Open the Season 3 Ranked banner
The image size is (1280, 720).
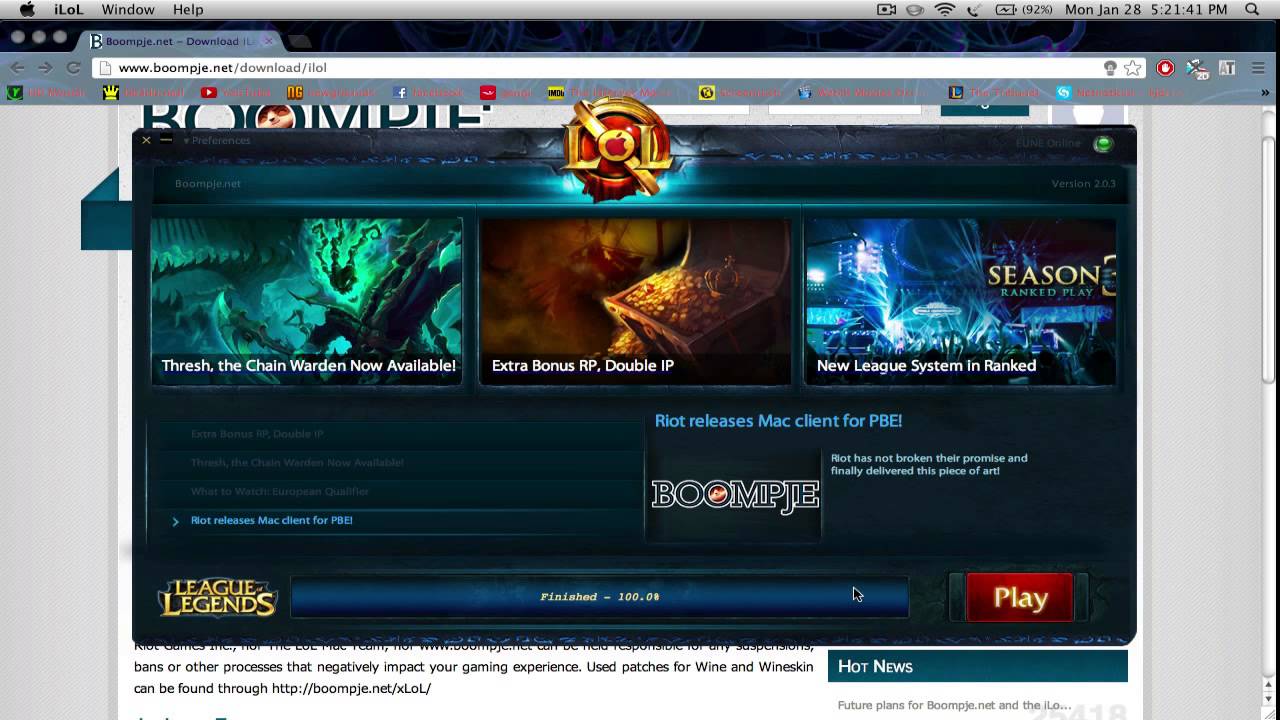pos(960,301)
